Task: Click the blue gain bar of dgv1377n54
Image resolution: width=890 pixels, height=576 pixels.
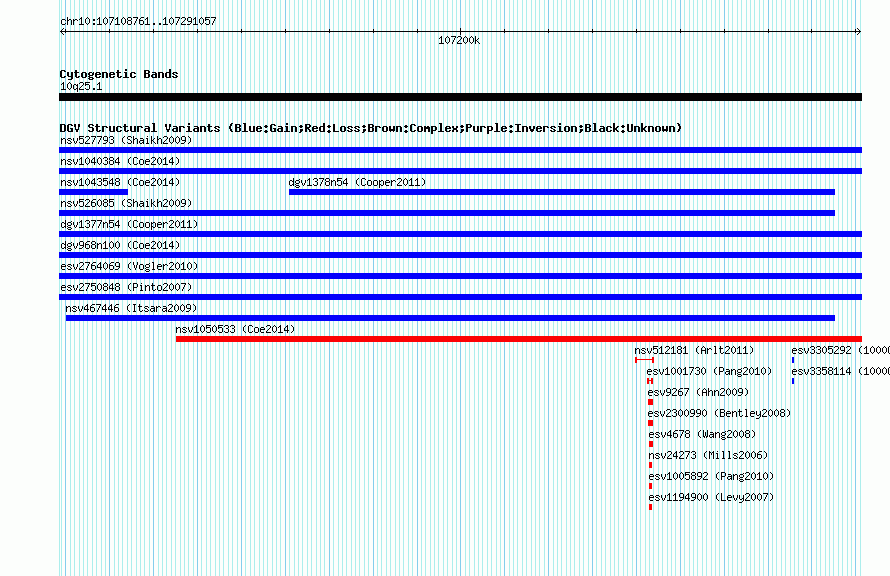Action: coord(460,234)
